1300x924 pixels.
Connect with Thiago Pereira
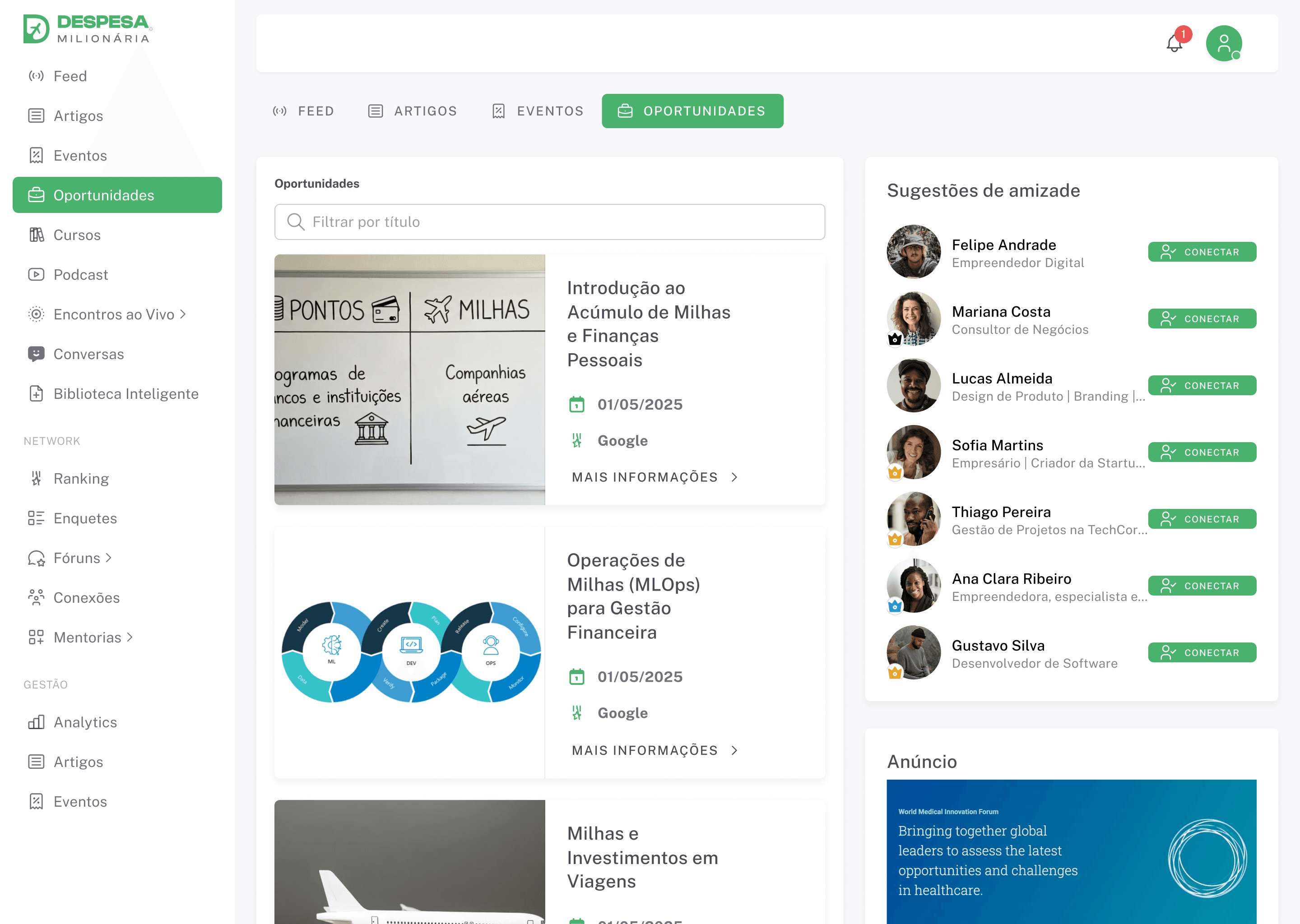(1202, 519)
